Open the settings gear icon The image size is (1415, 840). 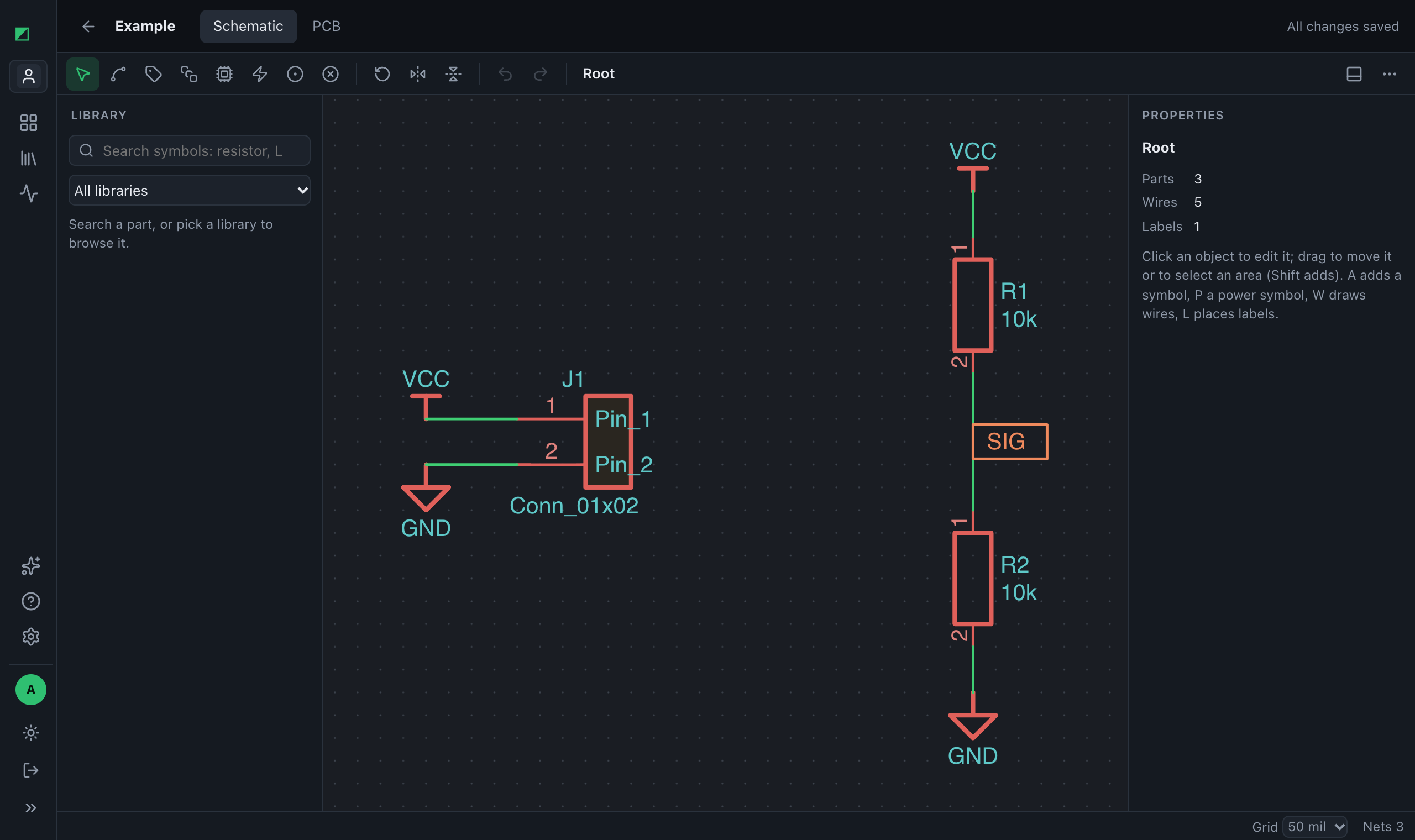pos(30,637)
